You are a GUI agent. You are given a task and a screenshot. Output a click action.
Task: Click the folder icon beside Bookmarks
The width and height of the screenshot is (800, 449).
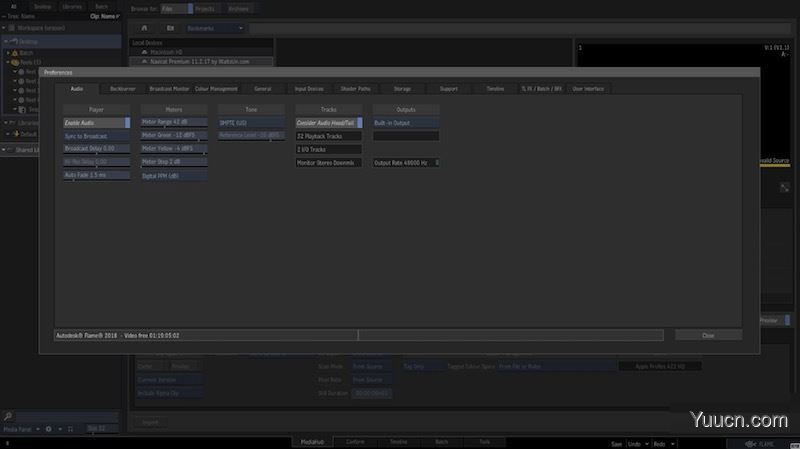pyautogui.click(x=170, y=28)
